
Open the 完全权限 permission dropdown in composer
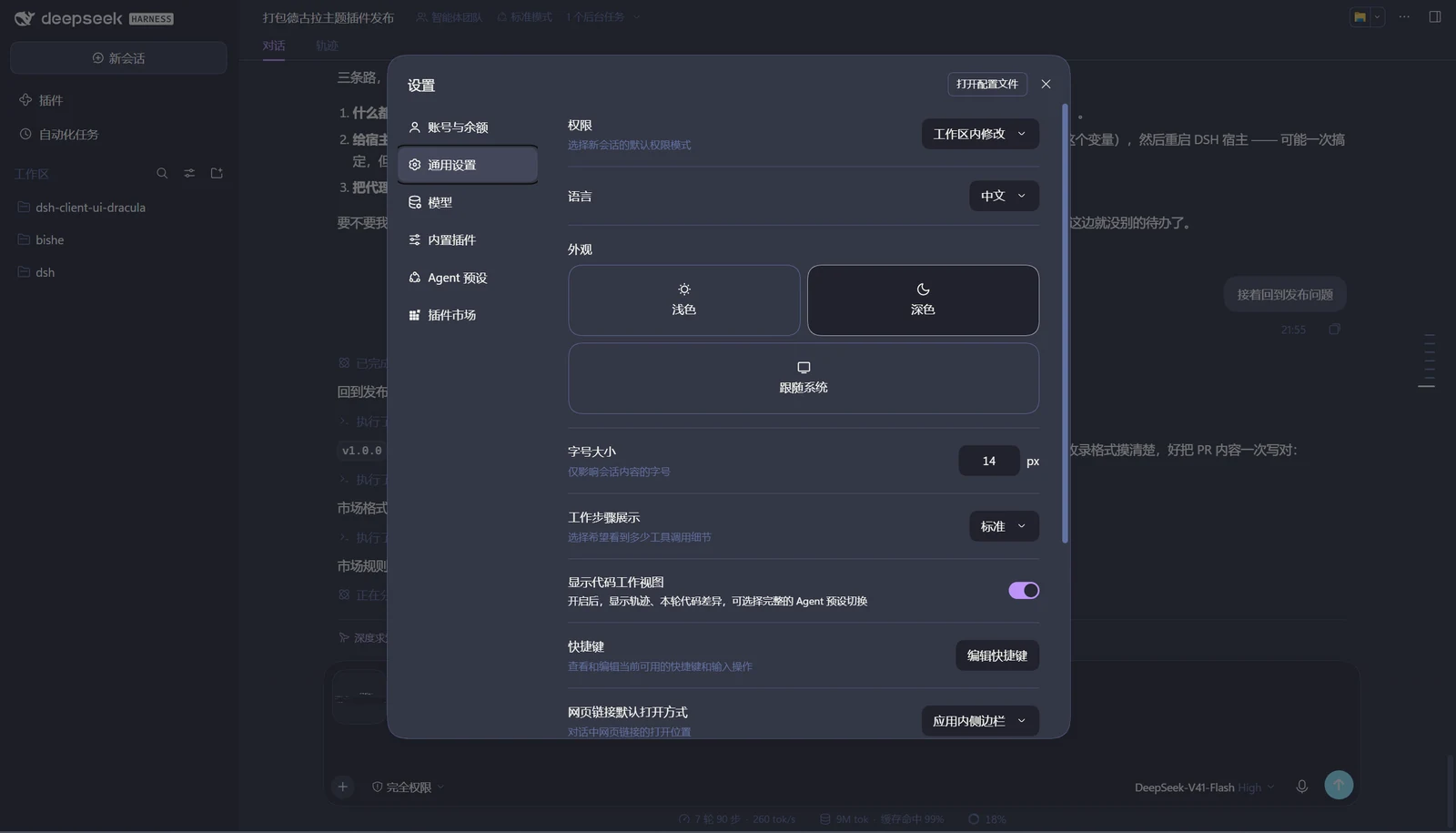(408, 787)
